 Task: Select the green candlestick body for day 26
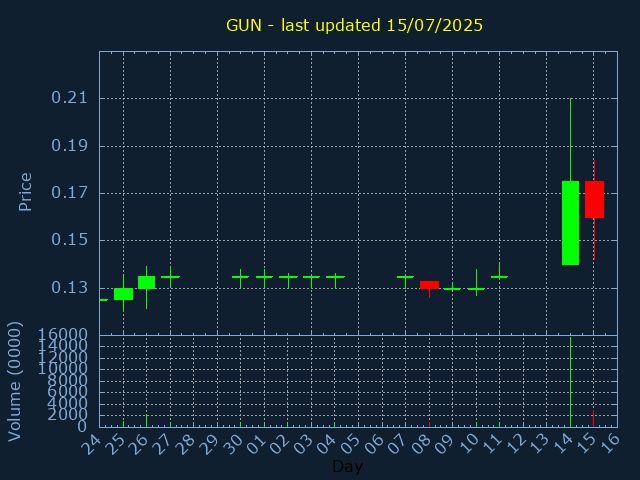coord(147,282)
